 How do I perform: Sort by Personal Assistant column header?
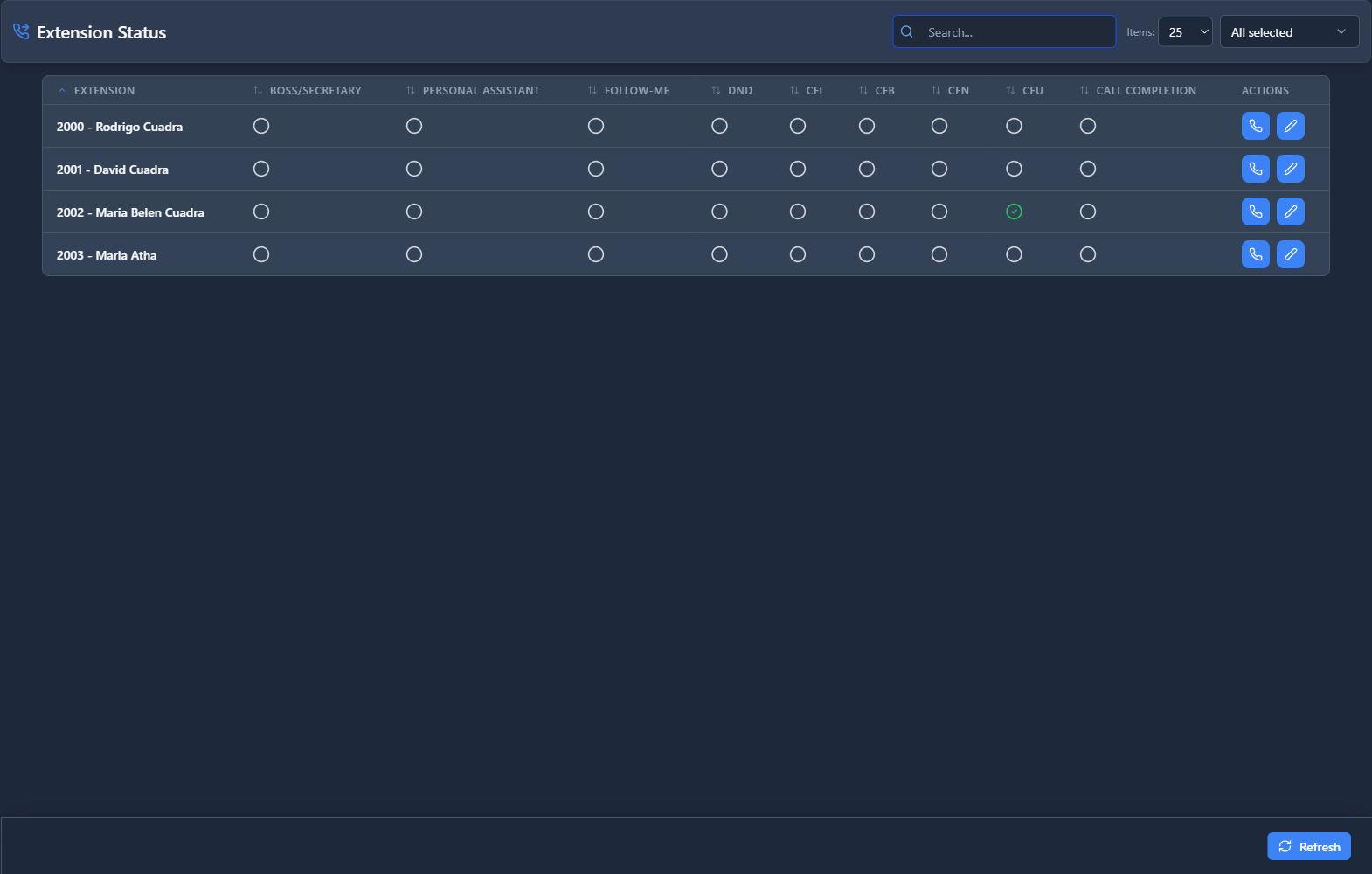481,91
